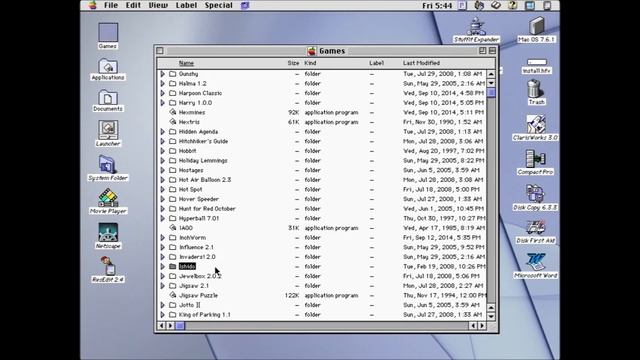The image size is (640, 360).
Task: Open the Label menu
Action: [186, 5]
